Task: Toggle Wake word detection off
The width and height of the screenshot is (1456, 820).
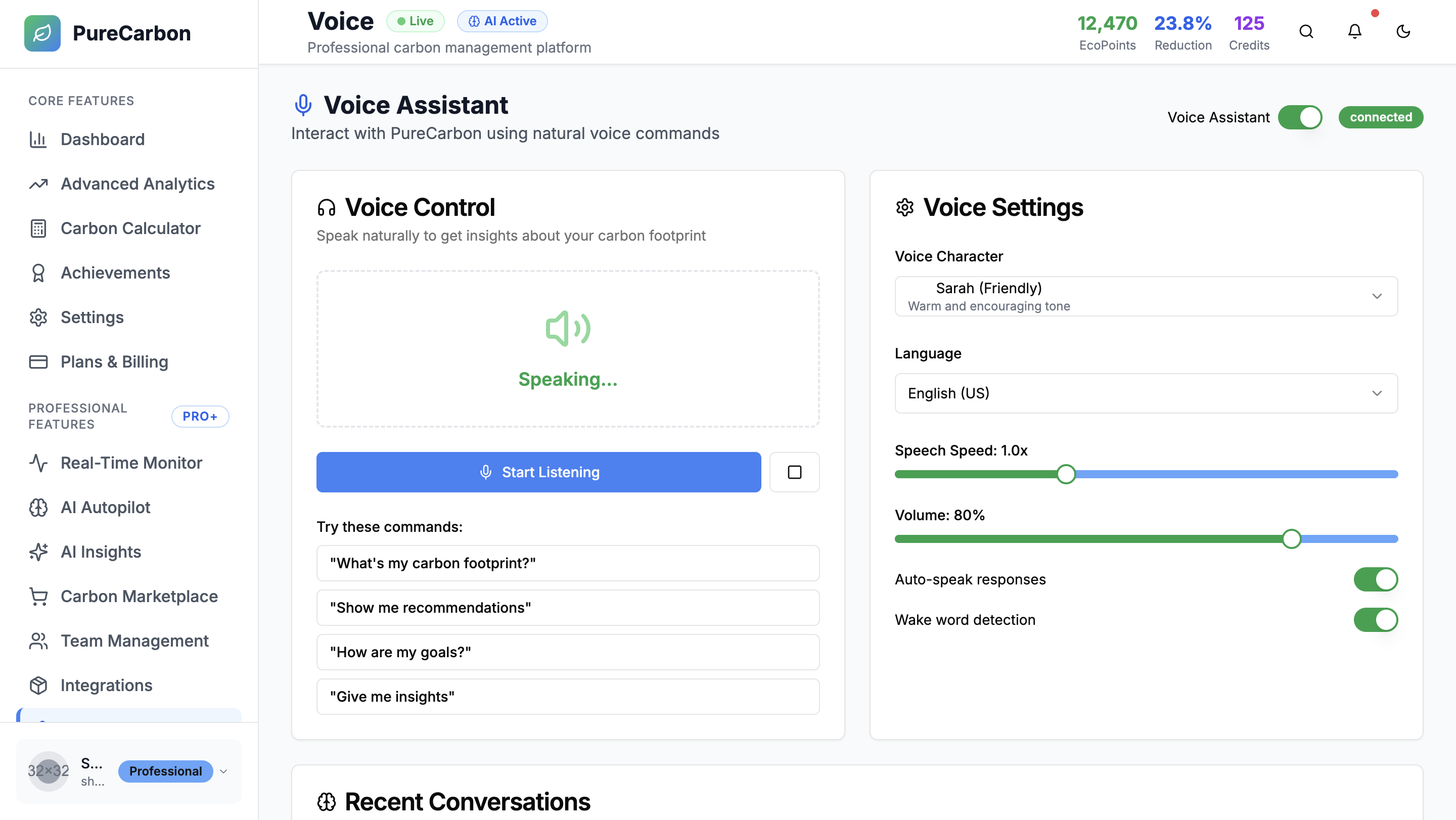Action: (x=1375, y=619)
